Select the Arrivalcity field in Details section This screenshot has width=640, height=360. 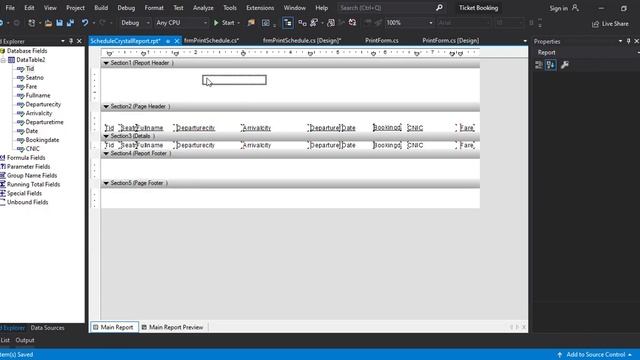pyautogui.click(x=256, y=145)
